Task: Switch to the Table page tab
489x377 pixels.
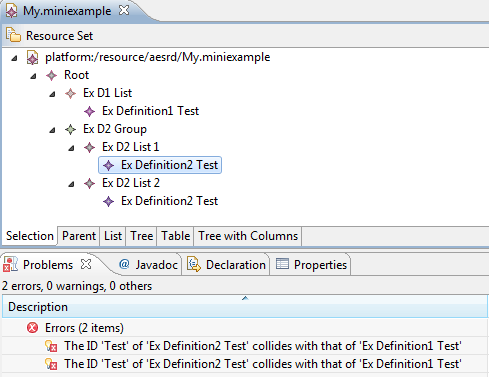Action: 175,236
